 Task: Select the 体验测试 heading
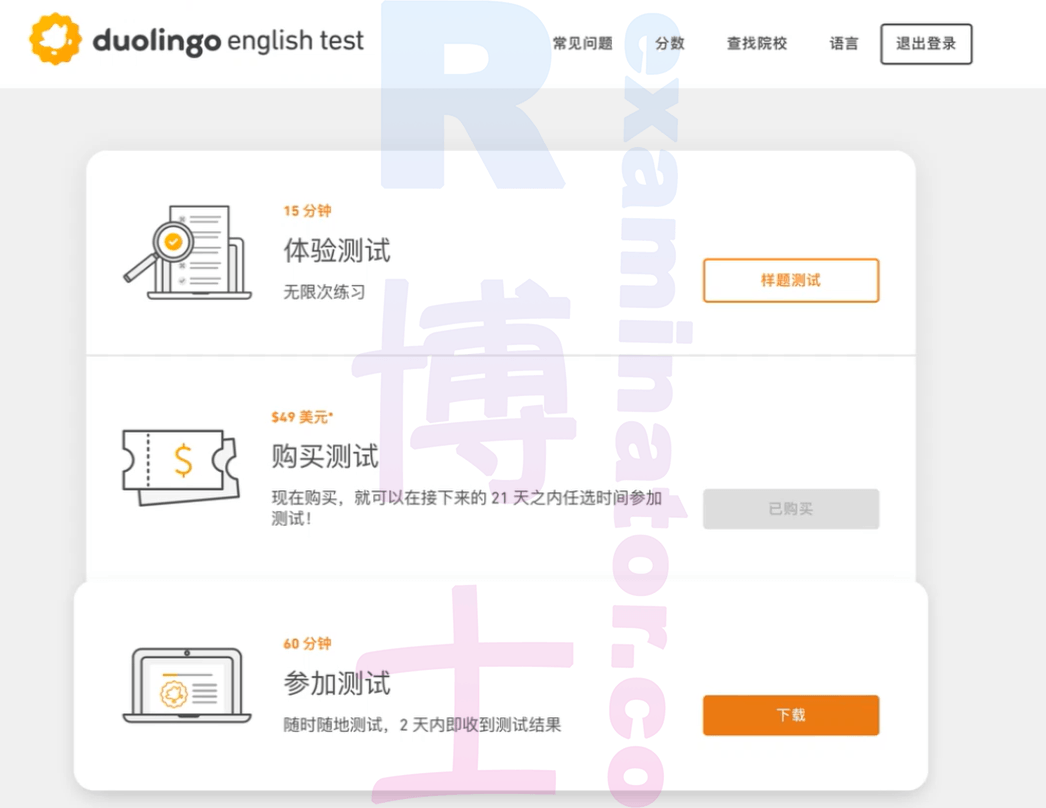[337, 251]
